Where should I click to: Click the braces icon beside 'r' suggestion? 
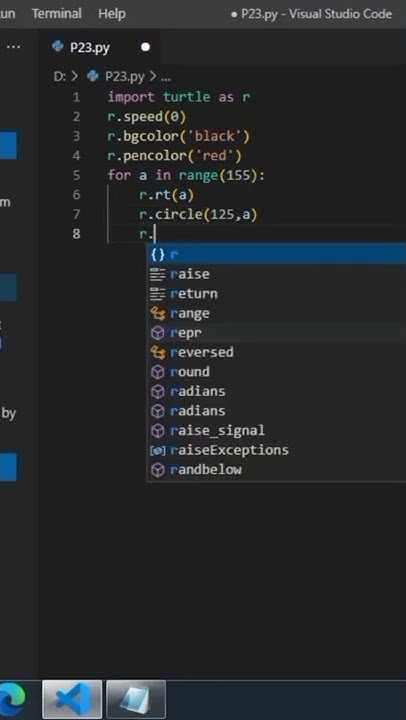[158, 254]
